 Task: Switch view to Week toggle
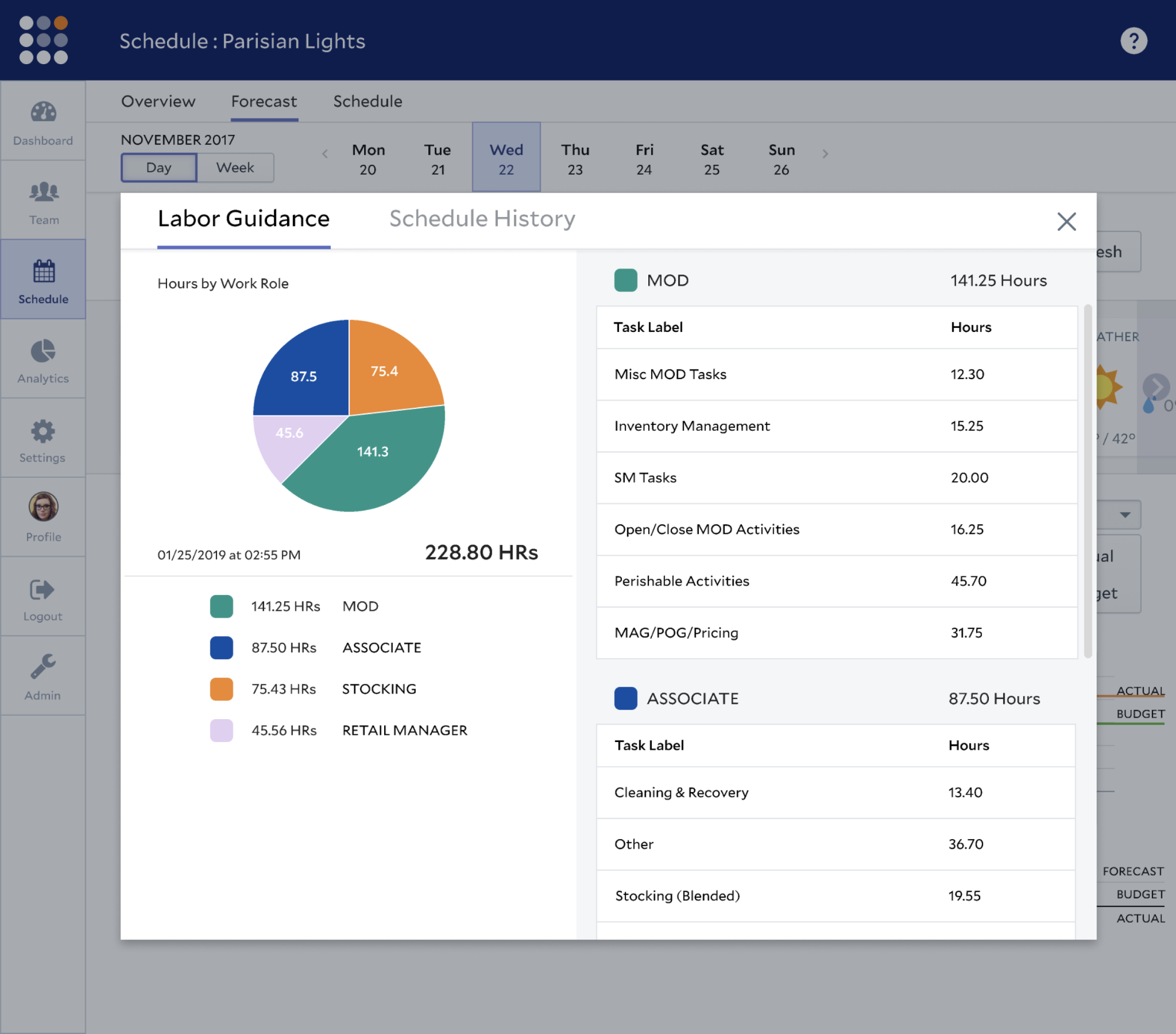(x=235, y=168)
